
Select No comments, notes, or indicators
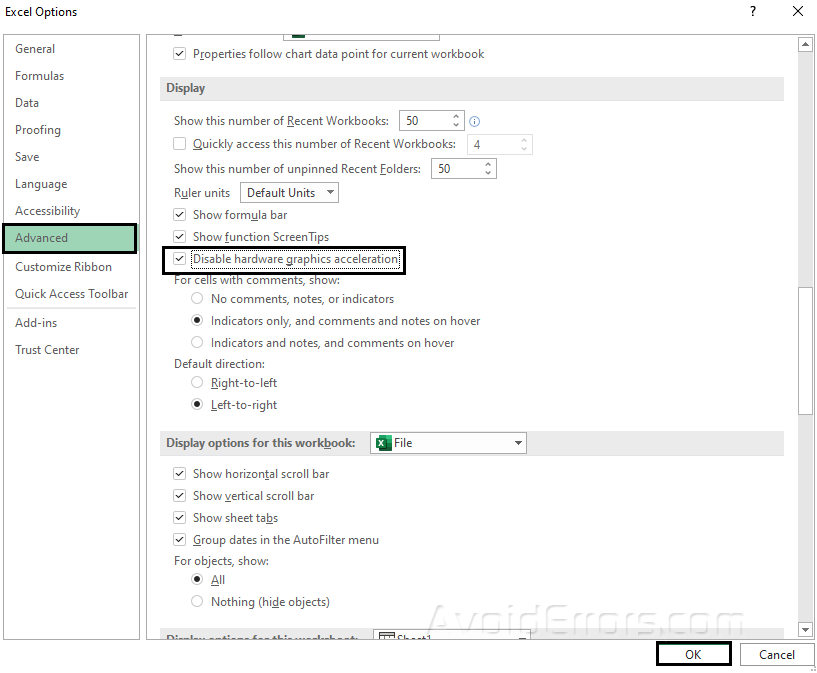tap(197, 299)
